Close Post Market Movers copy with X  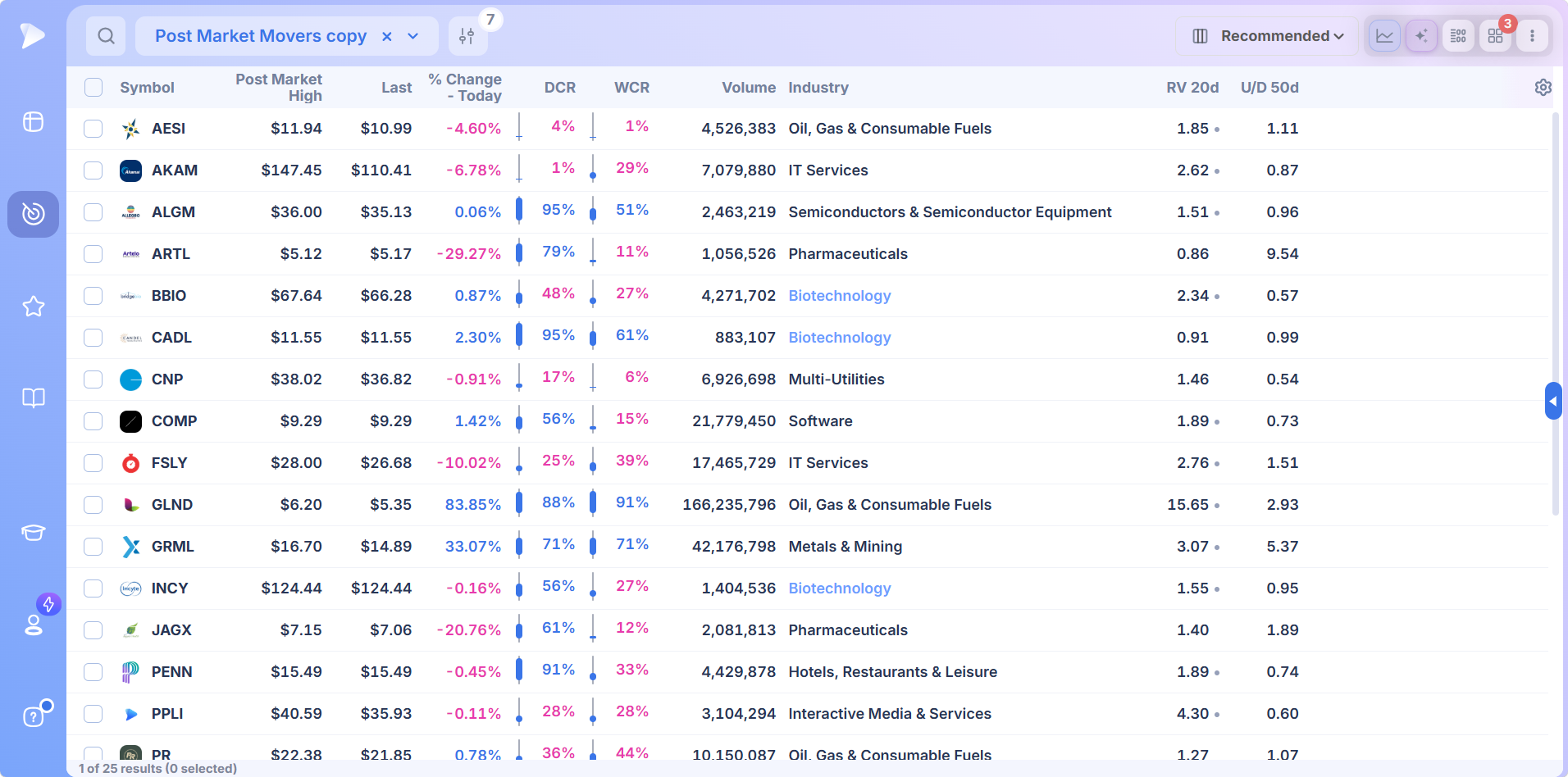click(x=387, y=36)
